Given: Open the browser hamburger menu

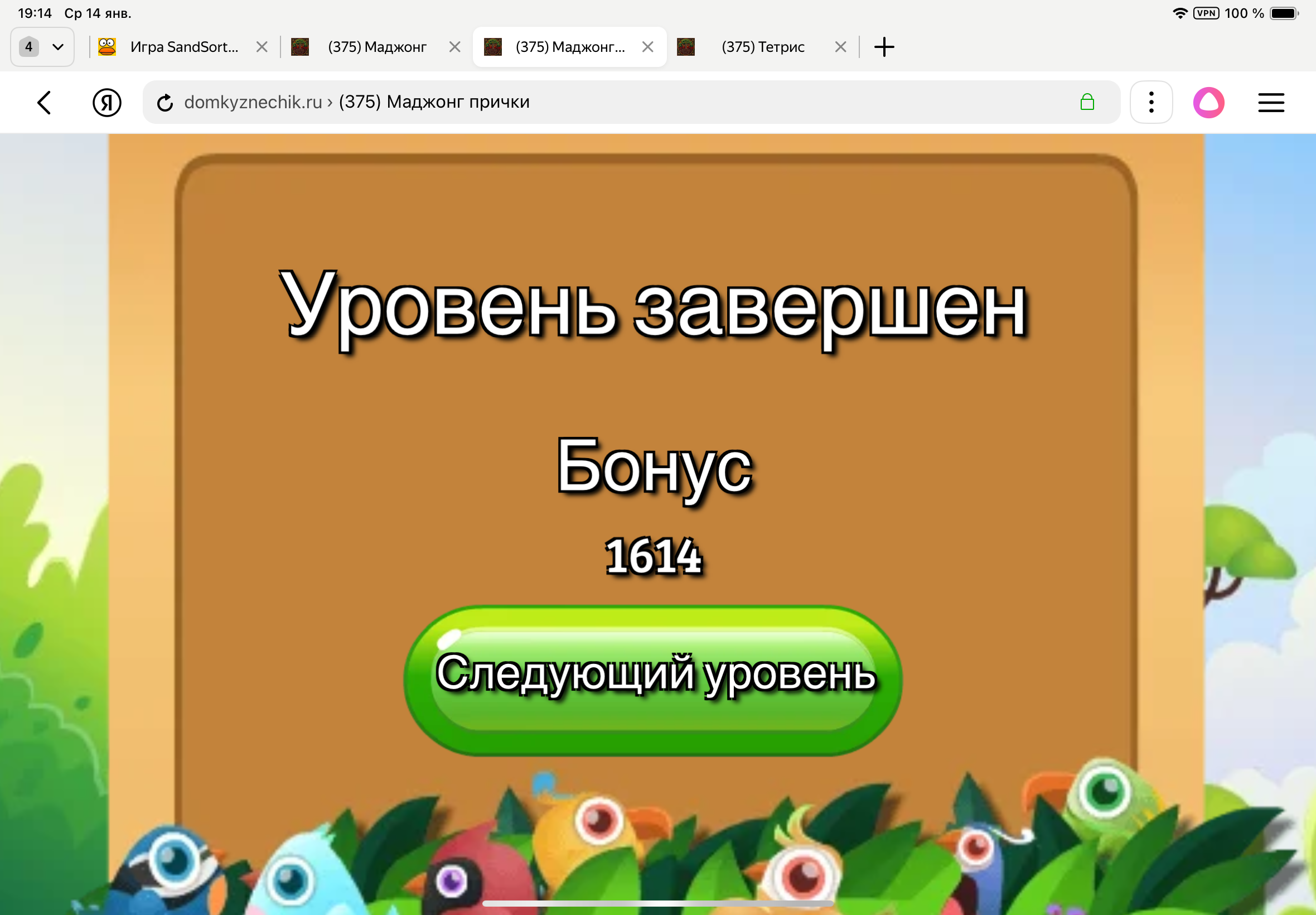Looking at the screenshot, I should pyautogui.click(x=1271, y=102).
